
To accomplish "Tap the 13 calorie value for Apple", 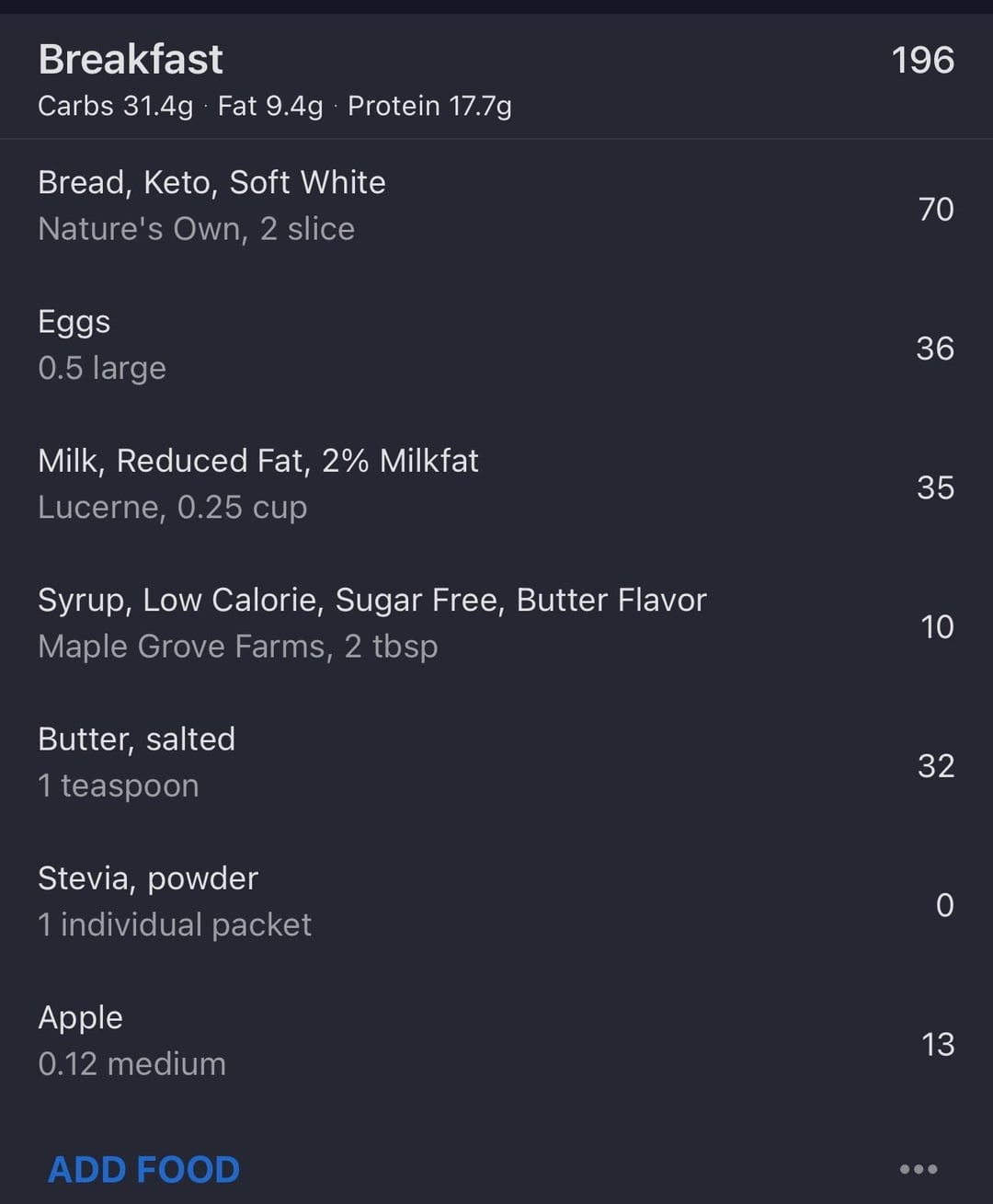I will 938,1045.
